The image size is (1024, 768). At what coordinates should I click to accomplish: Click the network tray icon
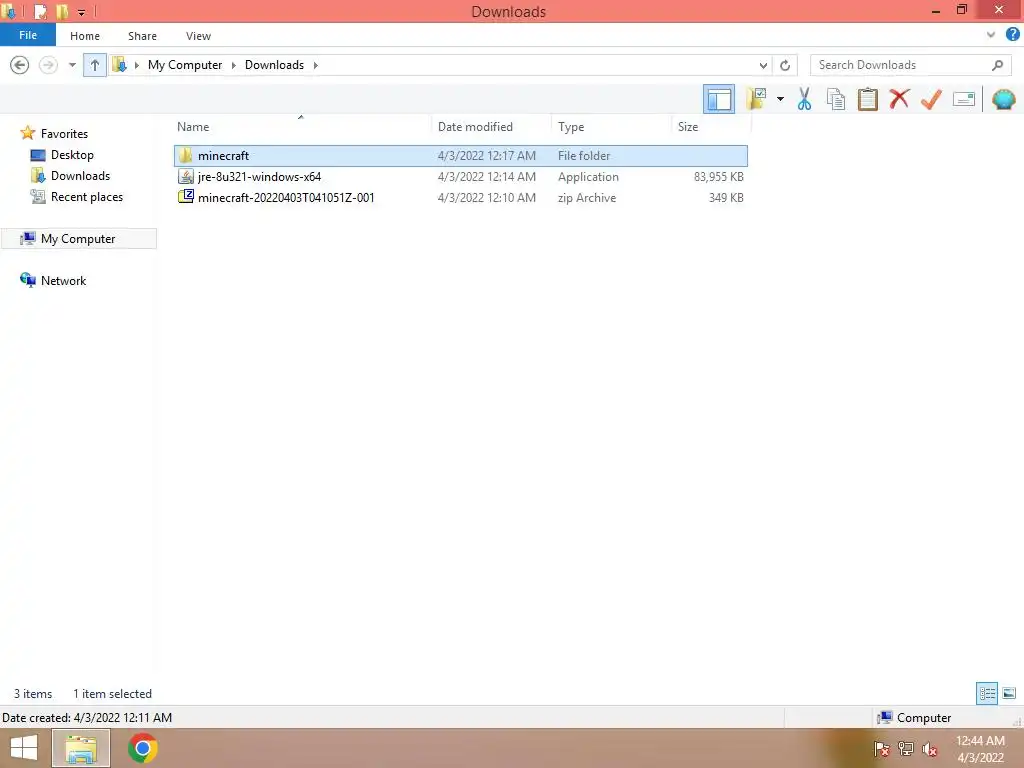pos(906,749)
